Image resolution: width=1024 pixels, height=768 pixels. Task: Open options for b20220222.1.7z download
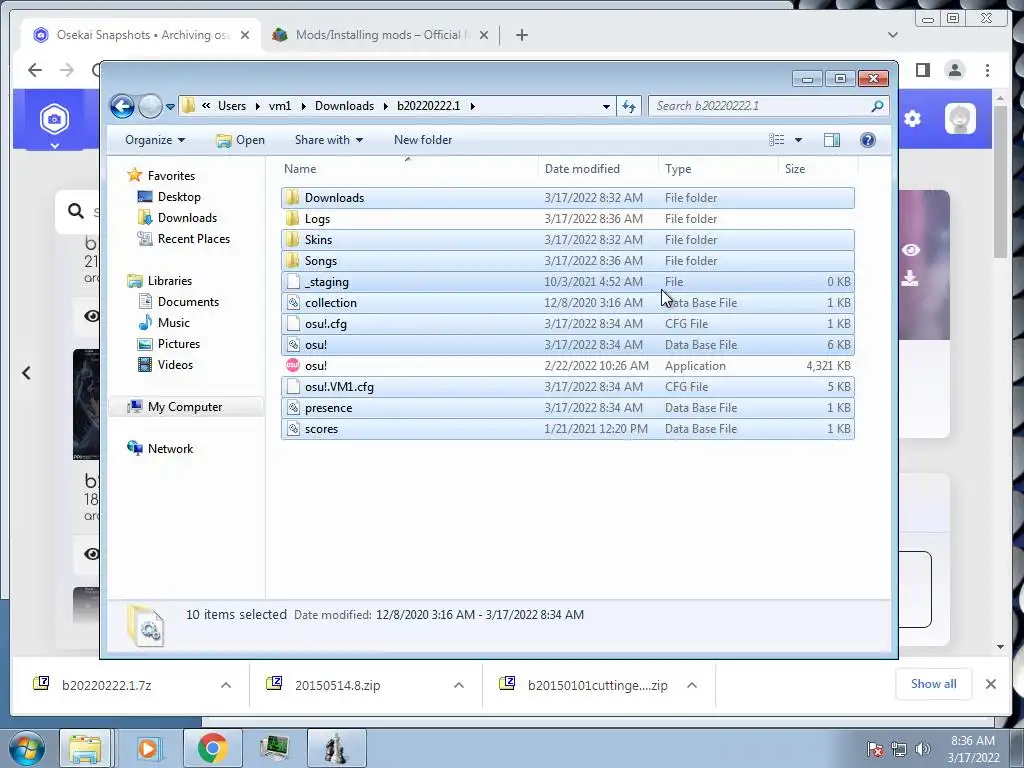(225, 685)
